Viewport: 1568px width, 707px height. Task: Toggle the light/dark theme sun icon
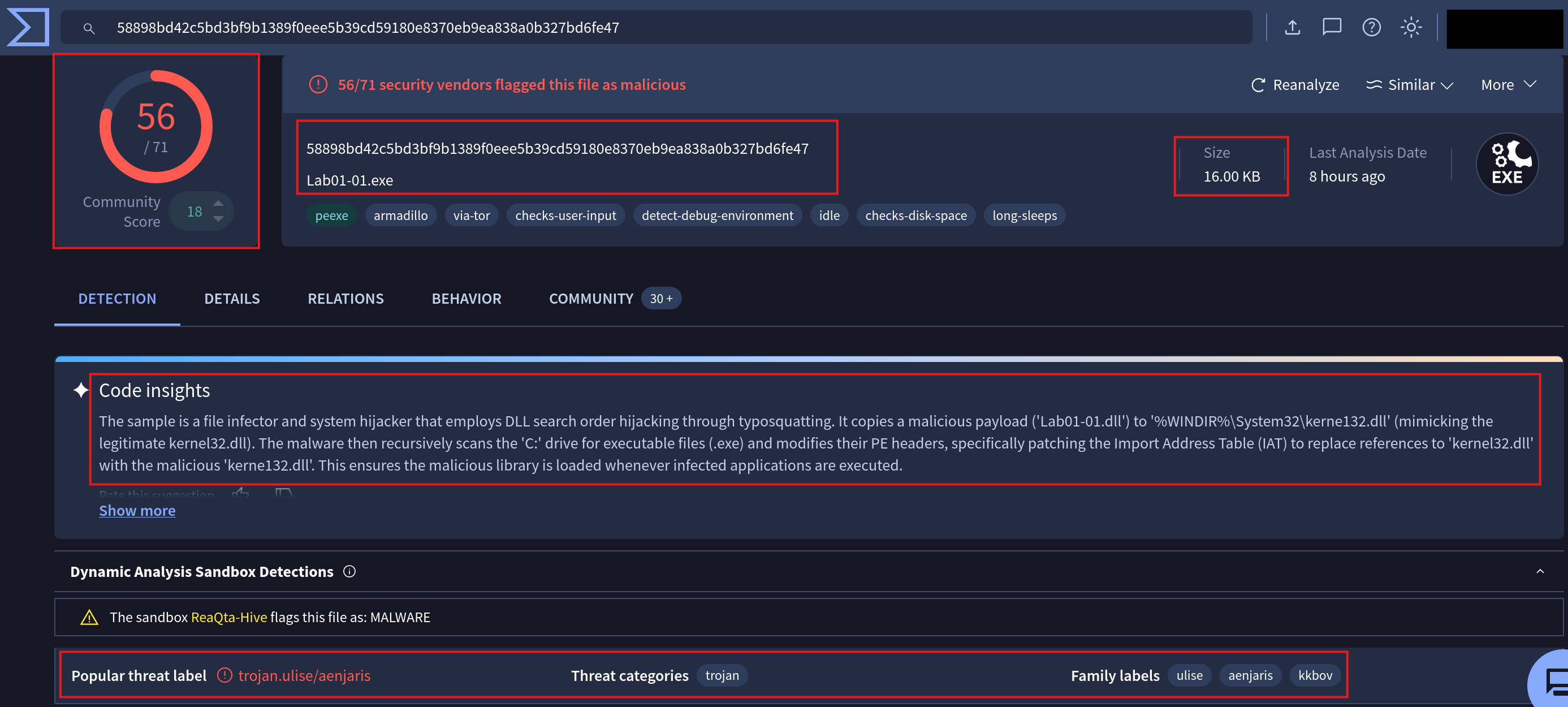[x=1411, y=27]
